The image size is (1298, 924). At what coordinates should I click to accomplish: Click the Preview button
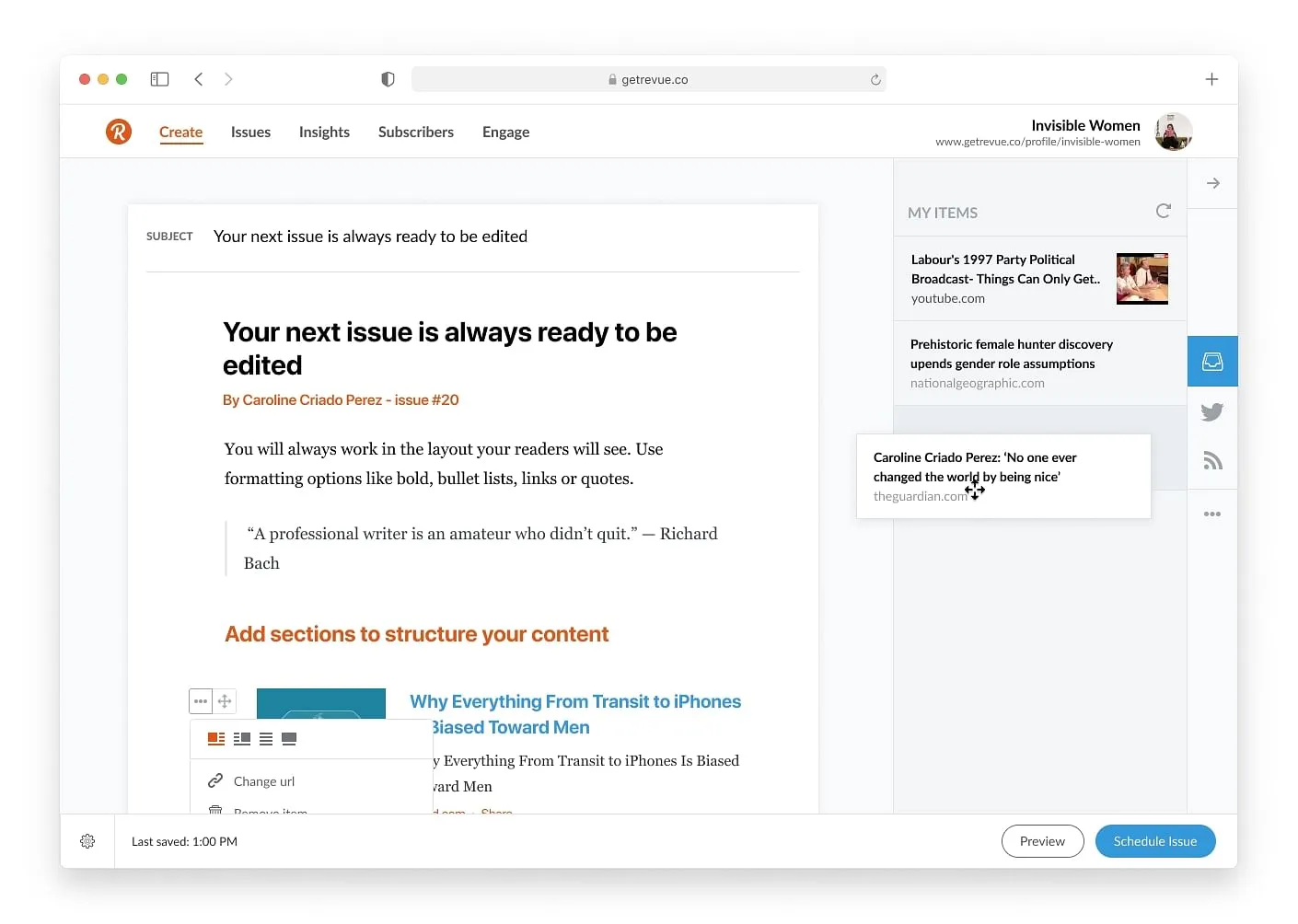1042,841
